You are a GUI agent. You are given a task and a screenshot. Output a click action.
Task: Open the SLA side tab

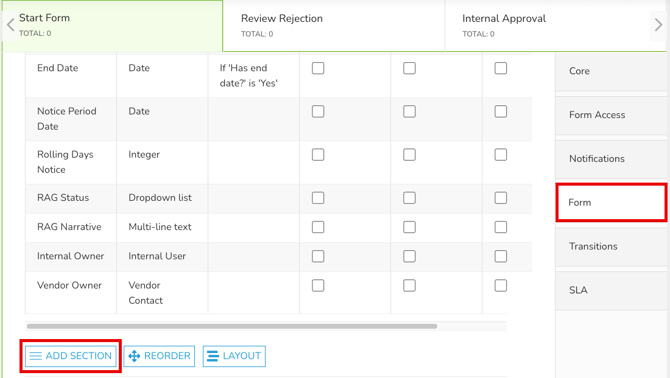coord(611,290)
